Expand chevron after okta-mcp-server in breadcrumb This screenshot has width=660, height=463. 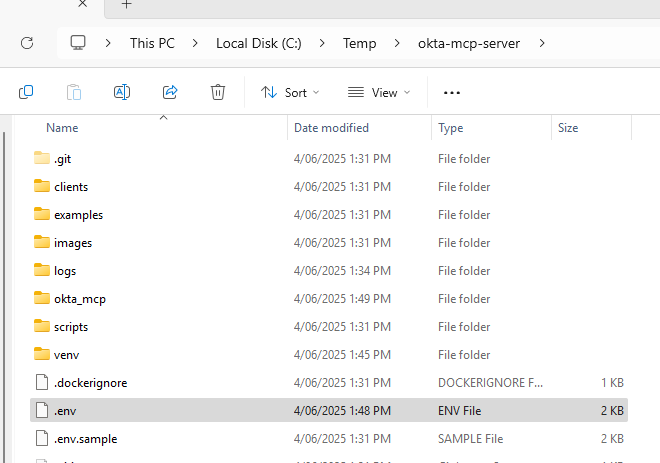543,43
